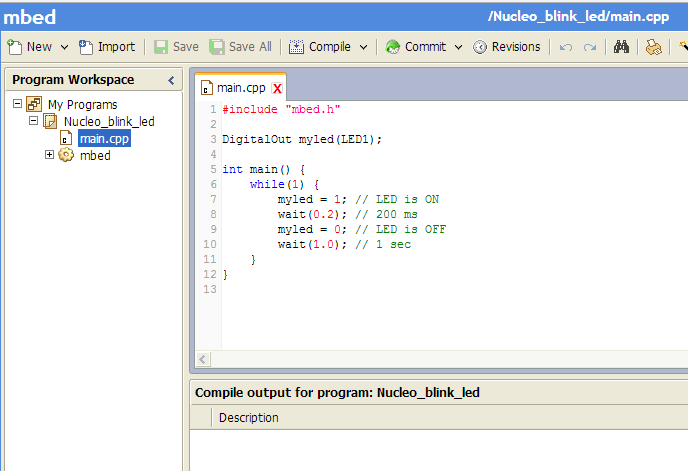Close the main.cpp tab
Viewport: 688px width, 471px height.
[x=277, y=88]
